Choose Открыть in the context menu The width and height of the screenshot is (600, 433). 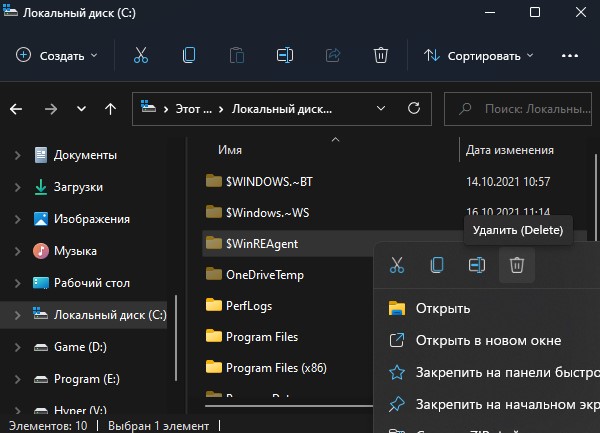[x=487, y=308]
